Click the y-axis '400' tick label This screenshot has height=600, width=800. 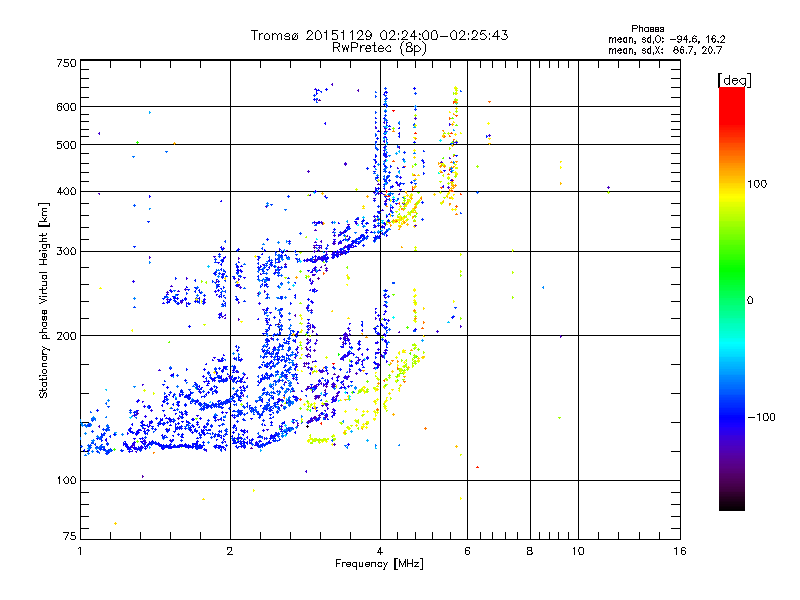[x=66, y=191]
